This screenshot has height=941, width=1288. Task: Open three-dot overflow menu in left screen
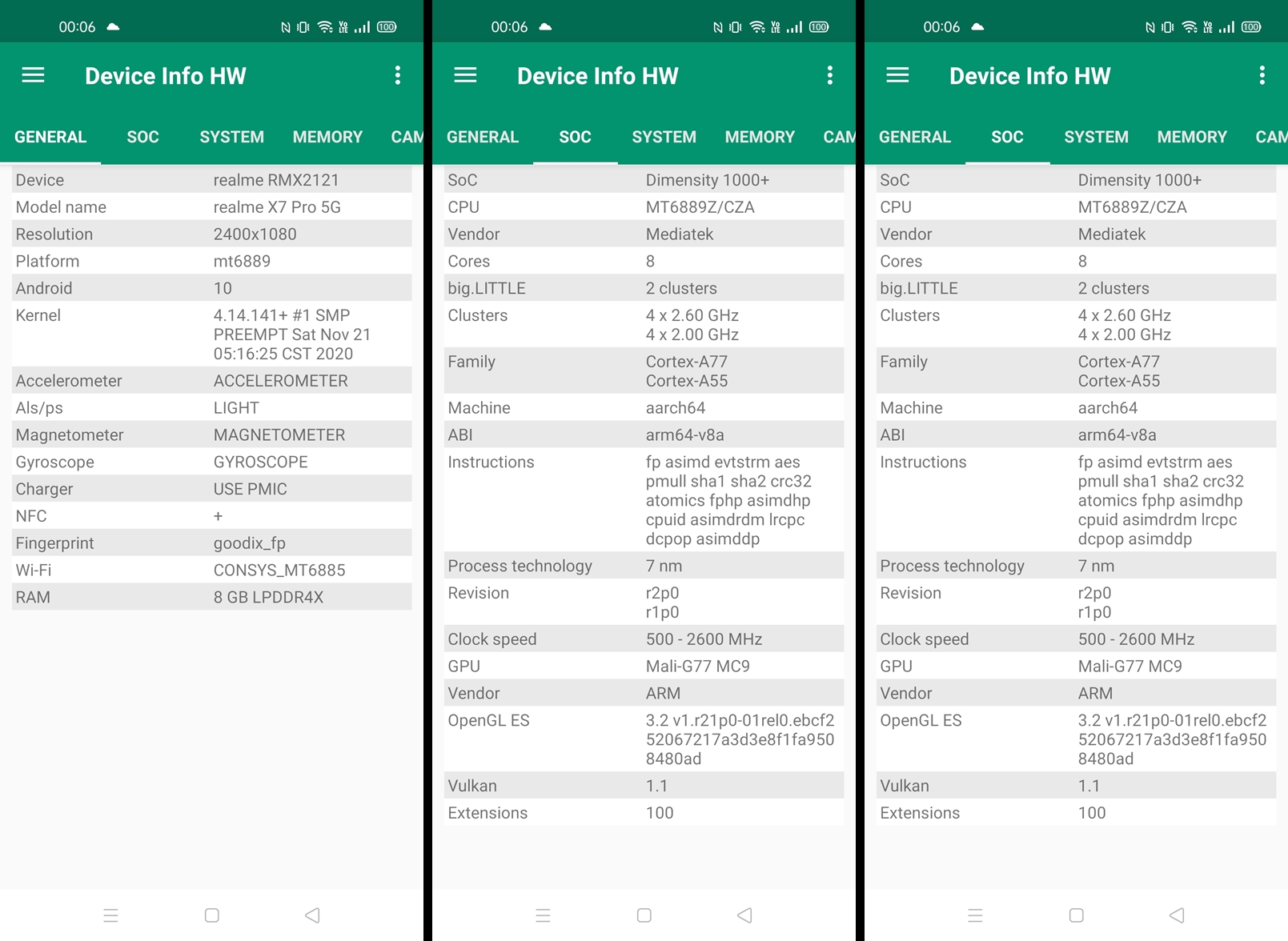[x=398, y=75]
